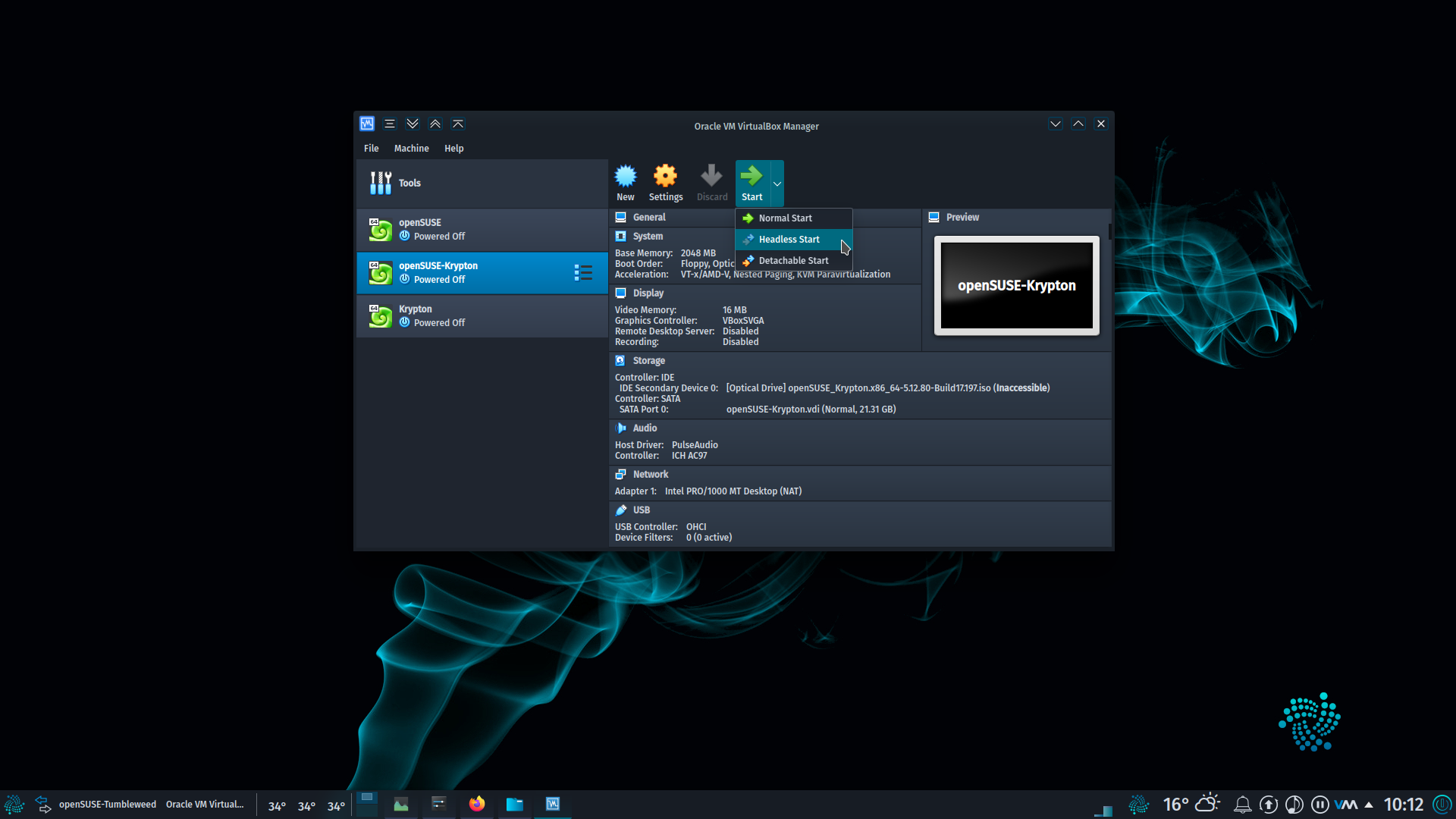Select the openSUSE virtual machine
The height and width of the screenshot is (819, 1456).
482,230
